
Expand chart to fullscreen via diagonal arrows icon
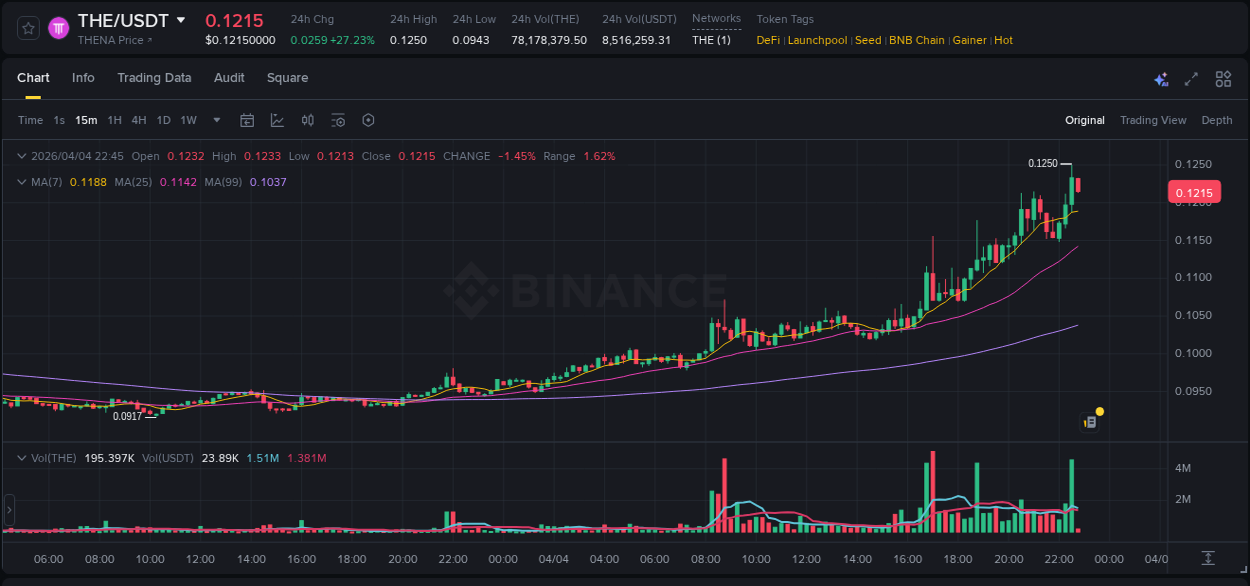(1191, 78)
